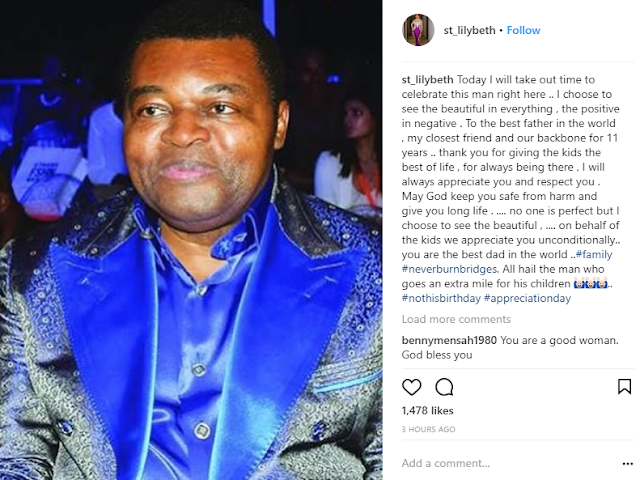Expand Load more comments

(456, 319)
